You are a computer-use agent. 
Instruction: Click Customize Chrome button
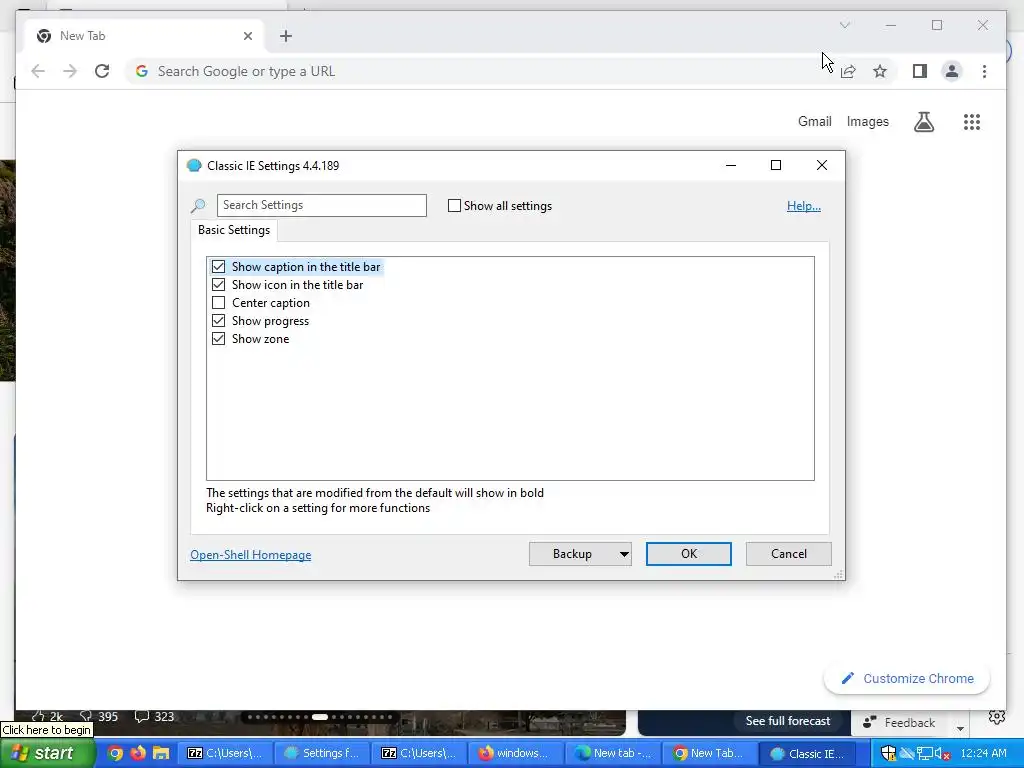coord(907,679)
